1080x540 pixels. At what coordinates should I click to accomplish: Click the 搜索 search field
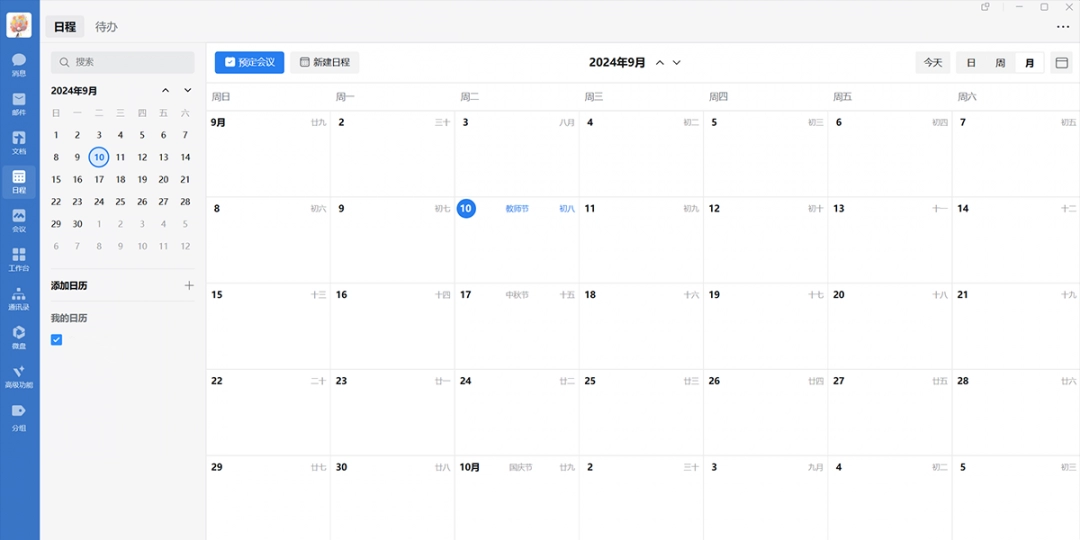tap(123, 62)
